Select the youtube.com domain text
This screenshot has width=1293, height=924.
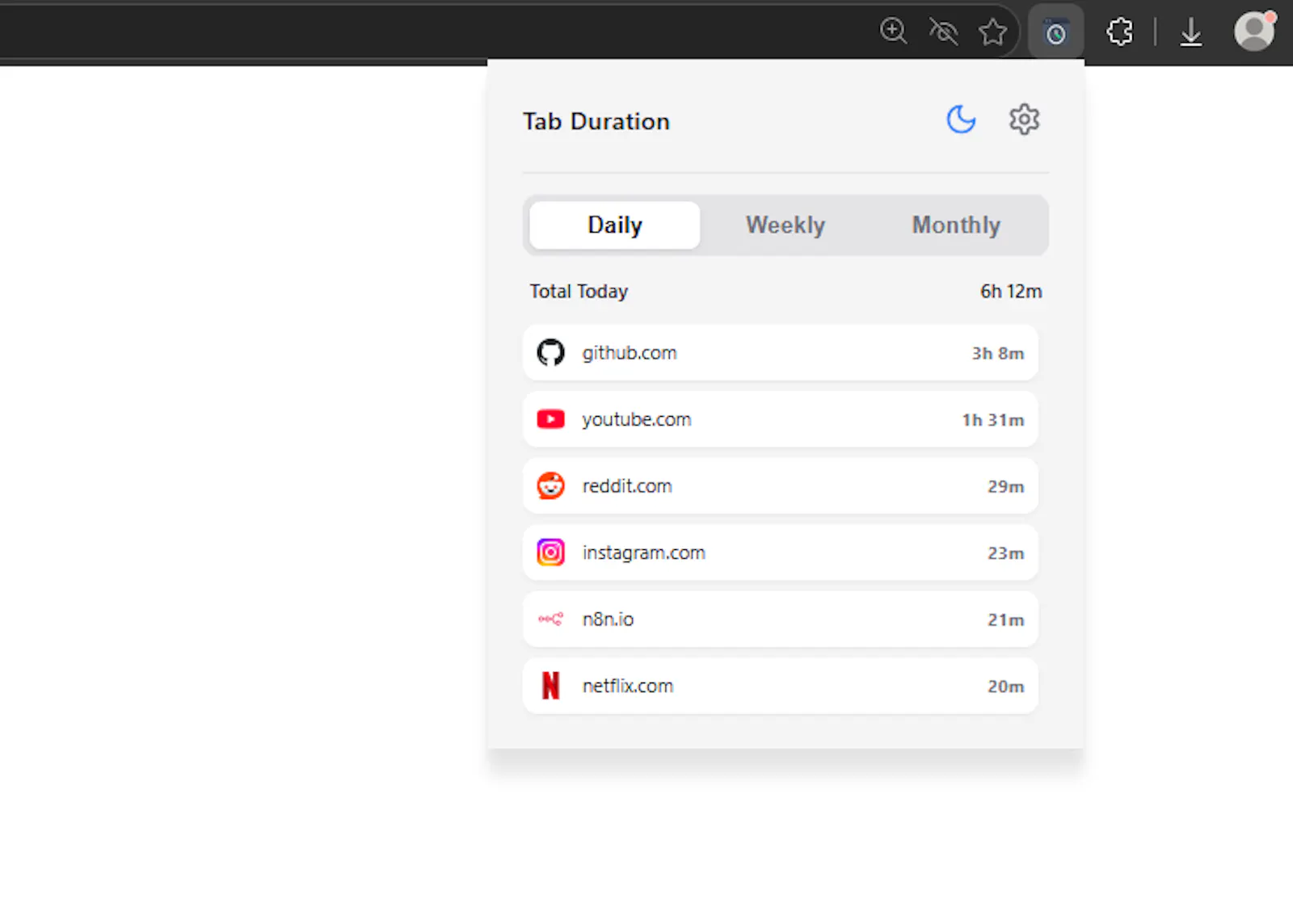pos(637,420)
